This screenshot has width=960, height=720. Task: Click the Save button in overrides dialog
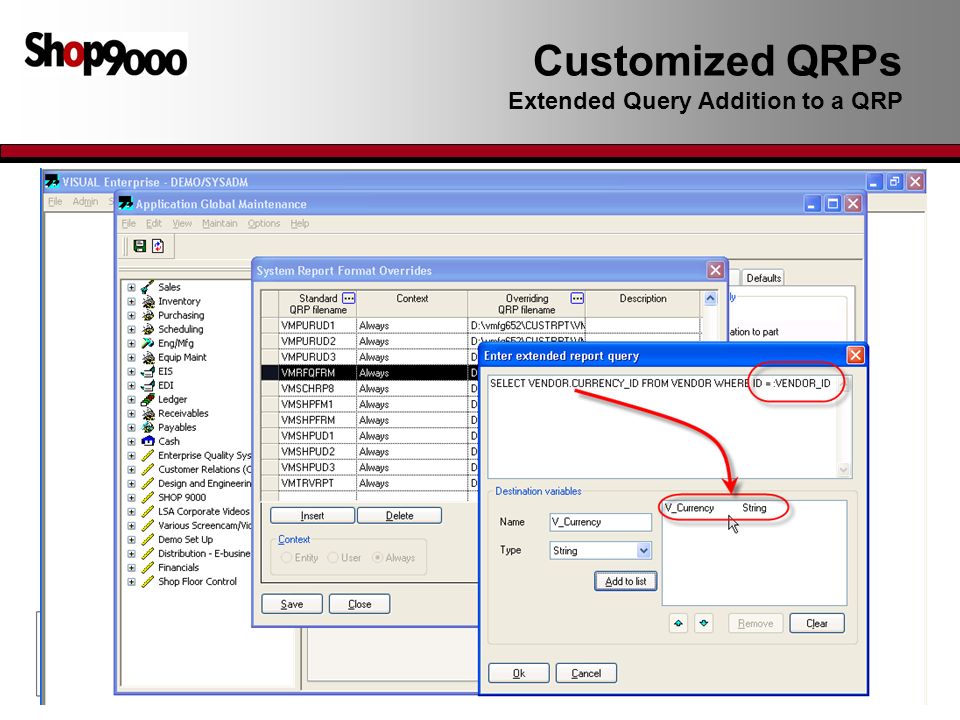pos(291,604)
